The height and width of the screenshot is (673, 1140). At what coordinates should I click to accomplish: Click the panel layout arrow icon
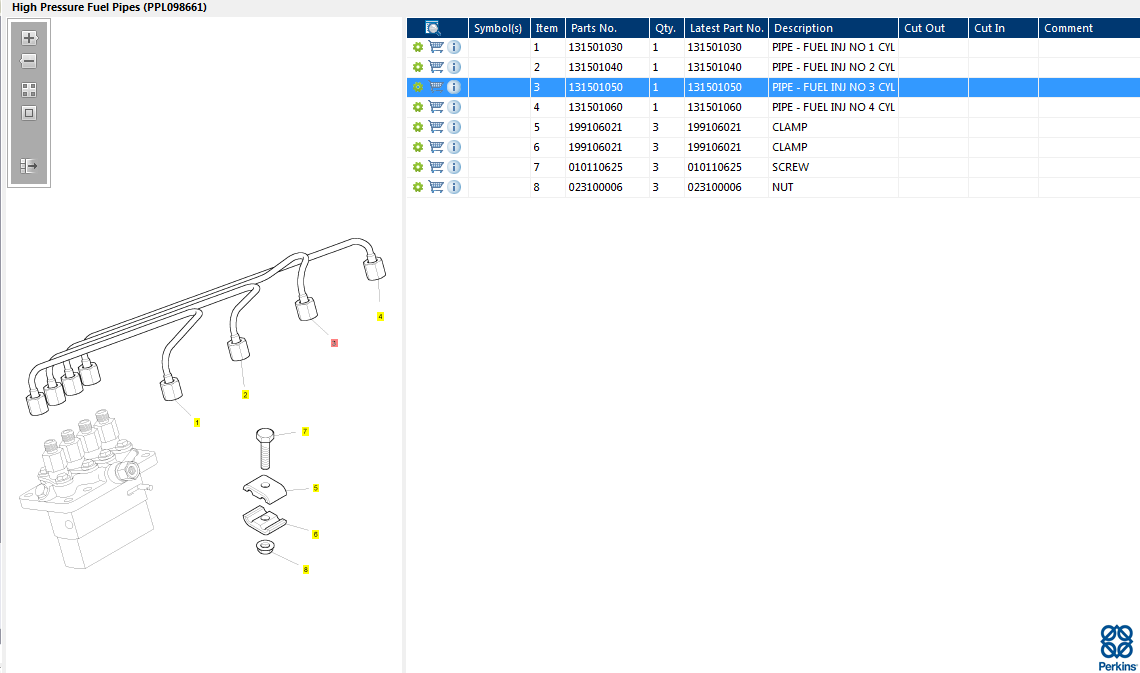tap(29, 166)
